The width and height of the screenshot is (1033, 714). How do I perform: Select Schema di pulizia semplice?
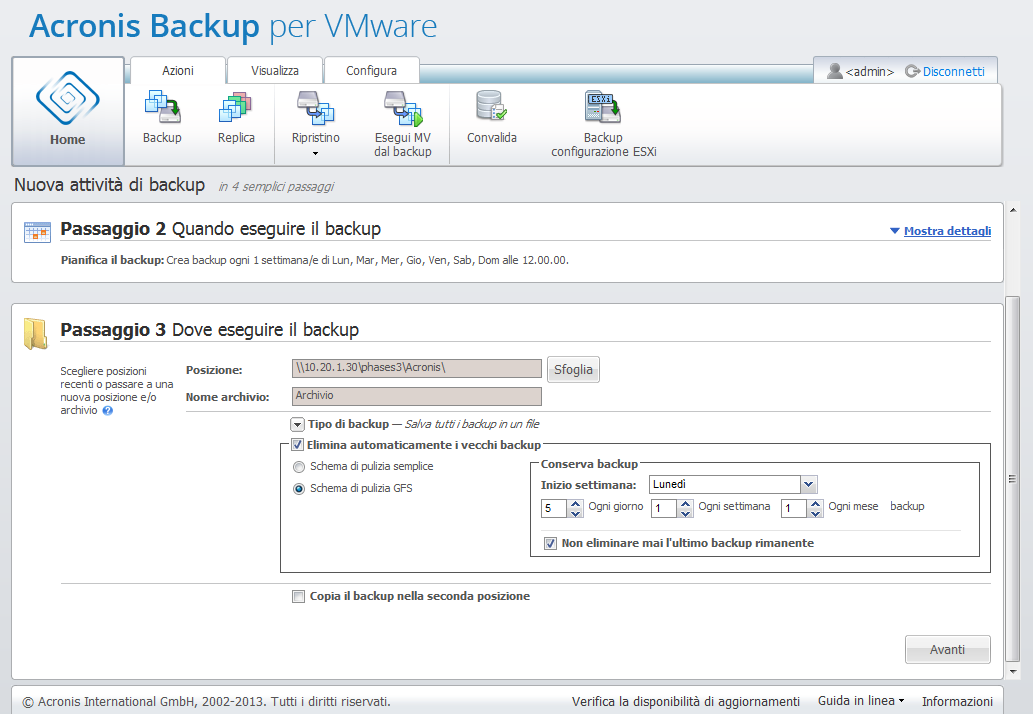pyautogui.click(x=299, y=467)
